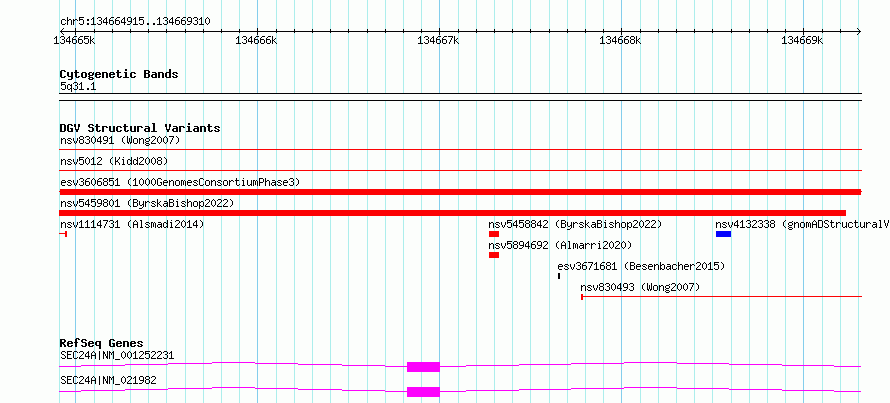Open the SEC24A|NM_021982 transcript label
This screenshot has width=890, height=403.
108,380
